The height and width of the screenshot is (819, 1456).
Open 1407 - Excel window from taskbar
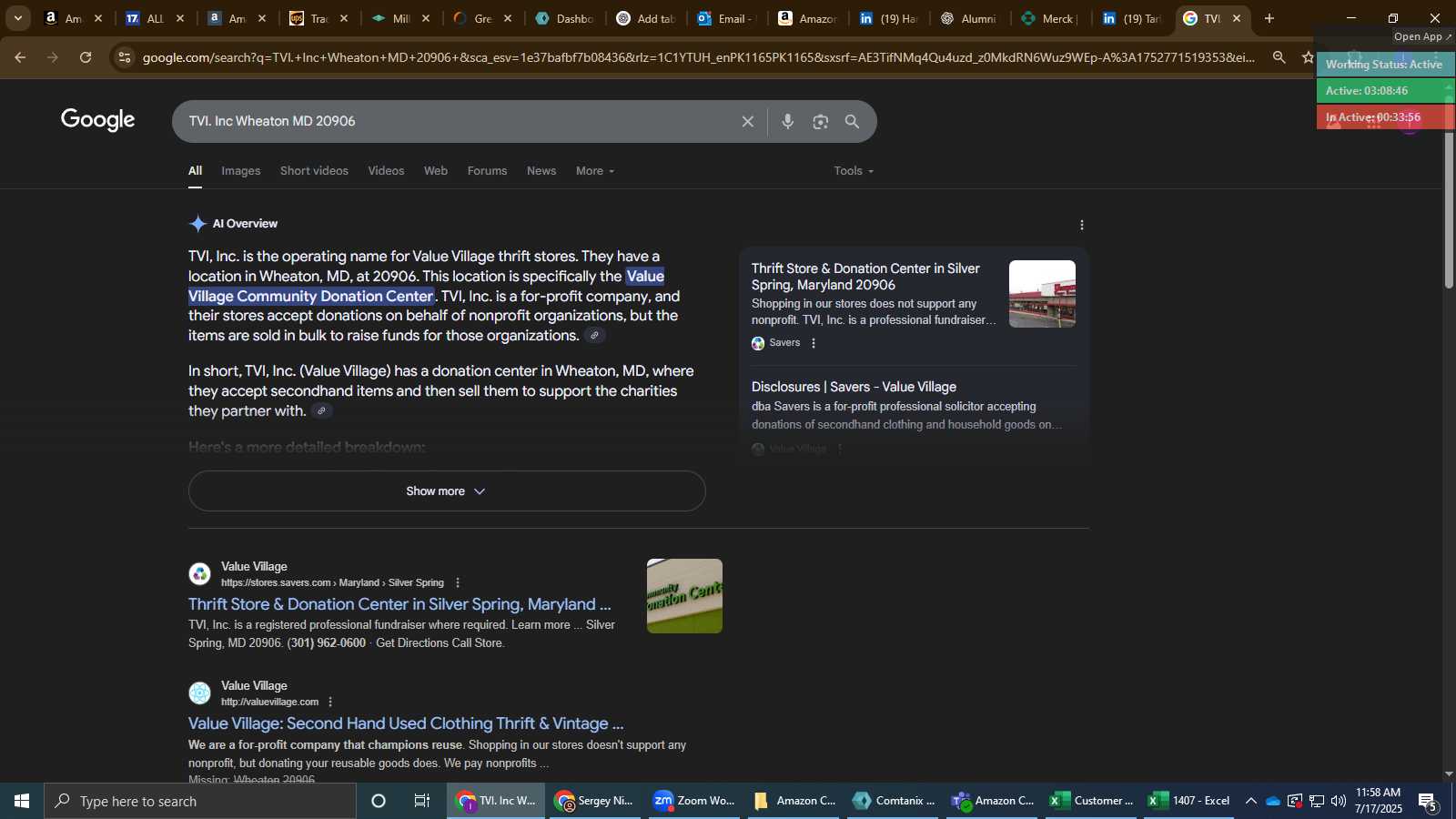pyautogui.click(x=1189, y=801)
